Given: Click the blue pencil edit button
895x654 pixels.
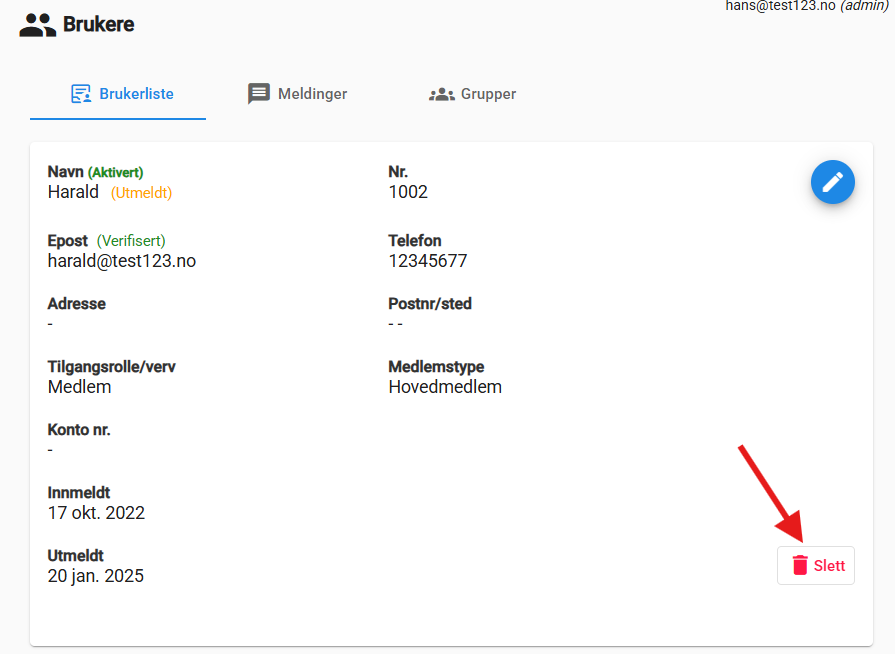Looking at the screenshot, I should (832, 182).
